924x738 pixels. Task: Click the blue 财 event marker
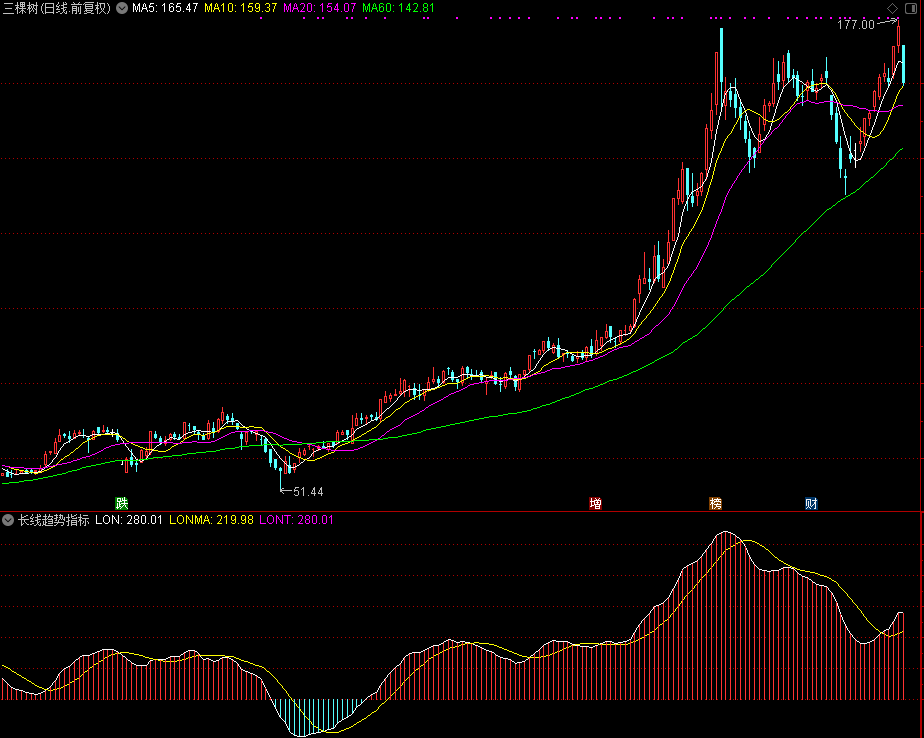811,503
